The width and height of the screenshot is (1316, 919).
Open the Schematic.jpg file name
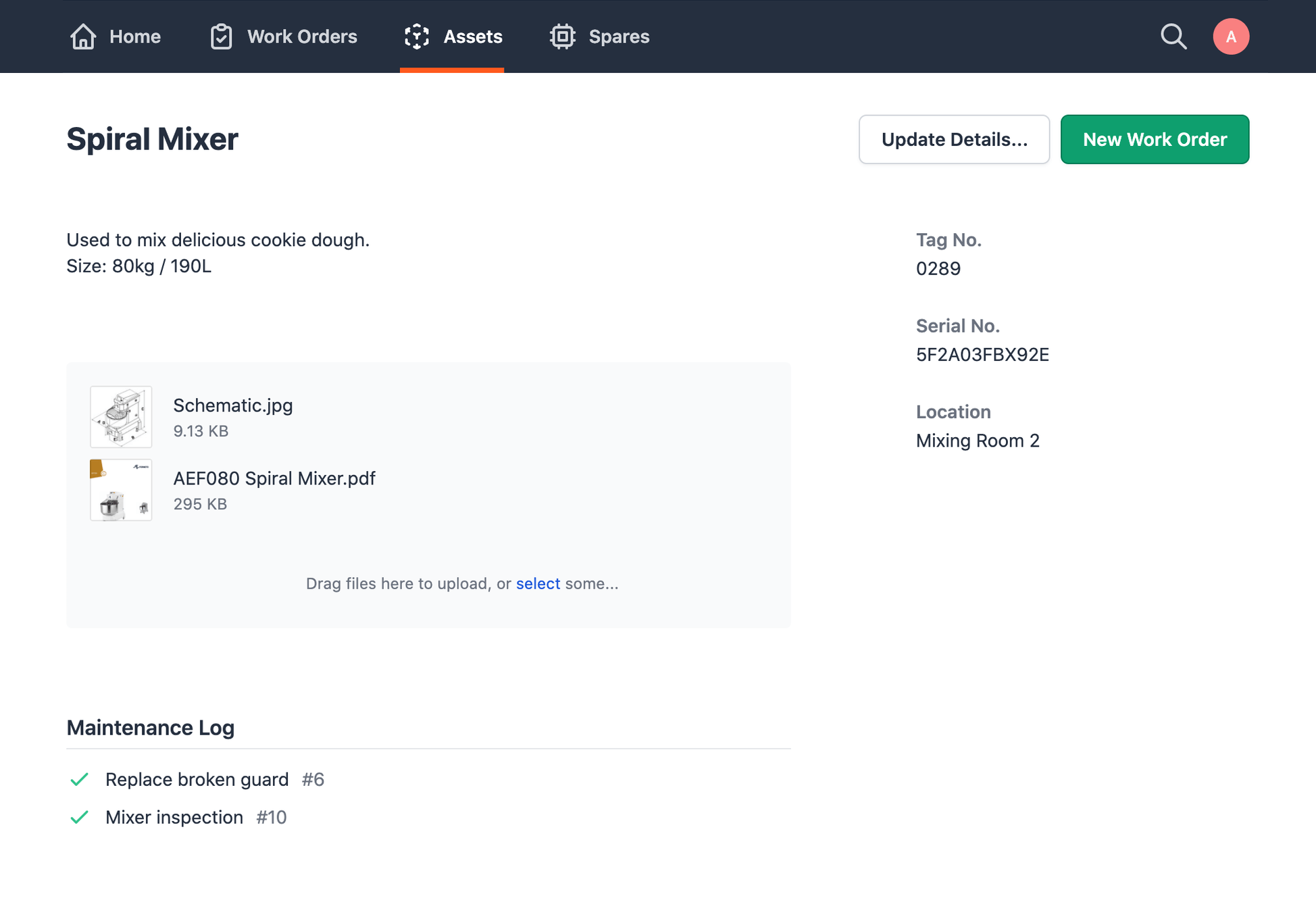coord(232,405)
